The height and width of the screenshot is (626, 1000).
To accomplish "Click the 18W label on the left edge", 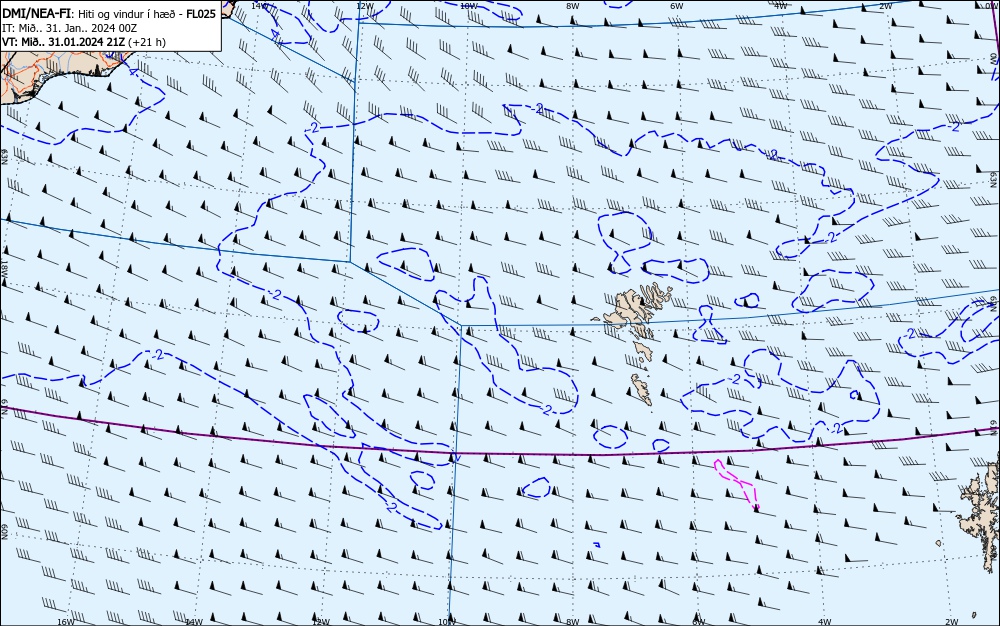I will [x=4, y=267].
